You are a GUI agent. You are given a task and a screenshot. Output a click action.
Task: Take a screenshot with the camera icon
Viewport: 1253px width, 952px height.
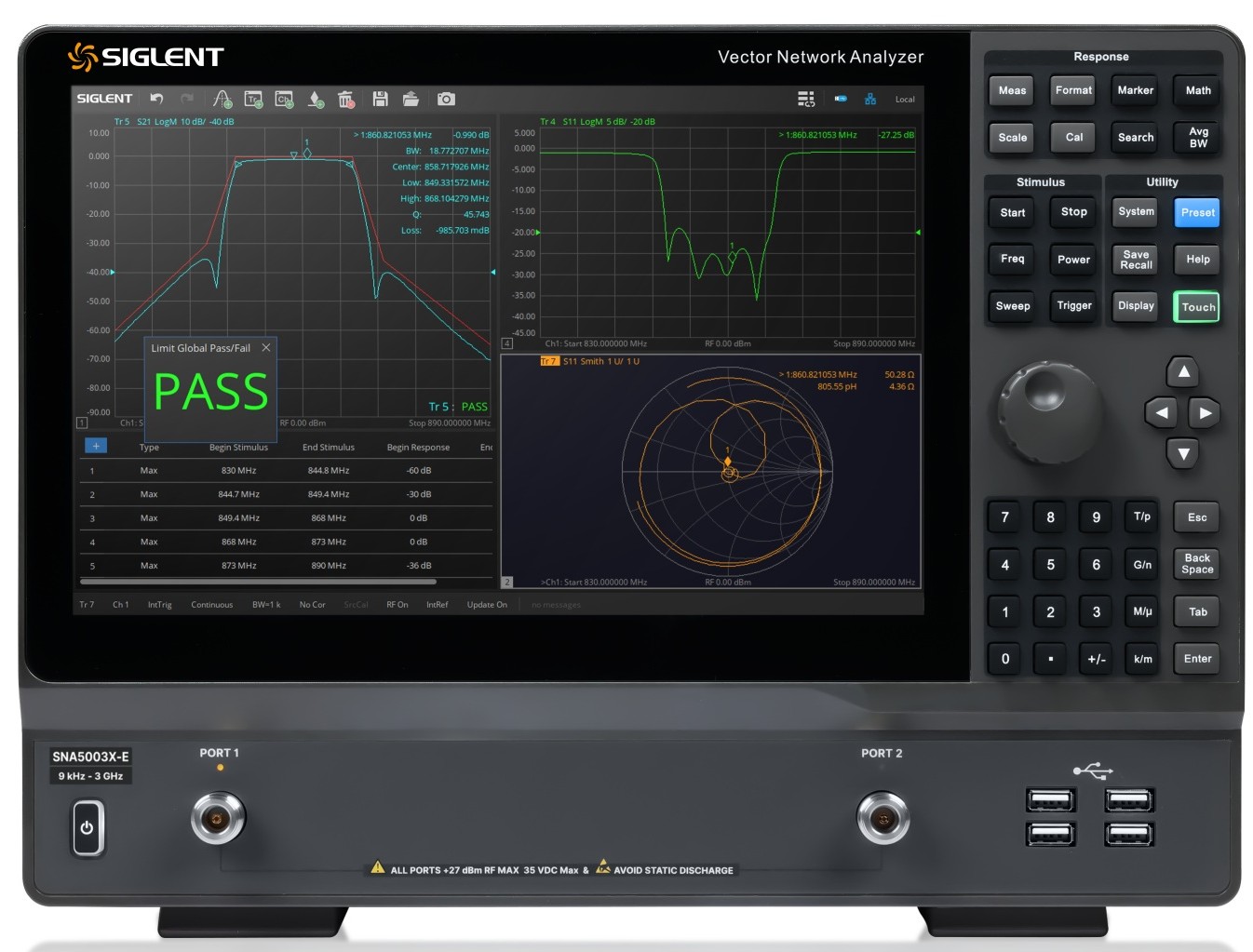click(446, 99)
